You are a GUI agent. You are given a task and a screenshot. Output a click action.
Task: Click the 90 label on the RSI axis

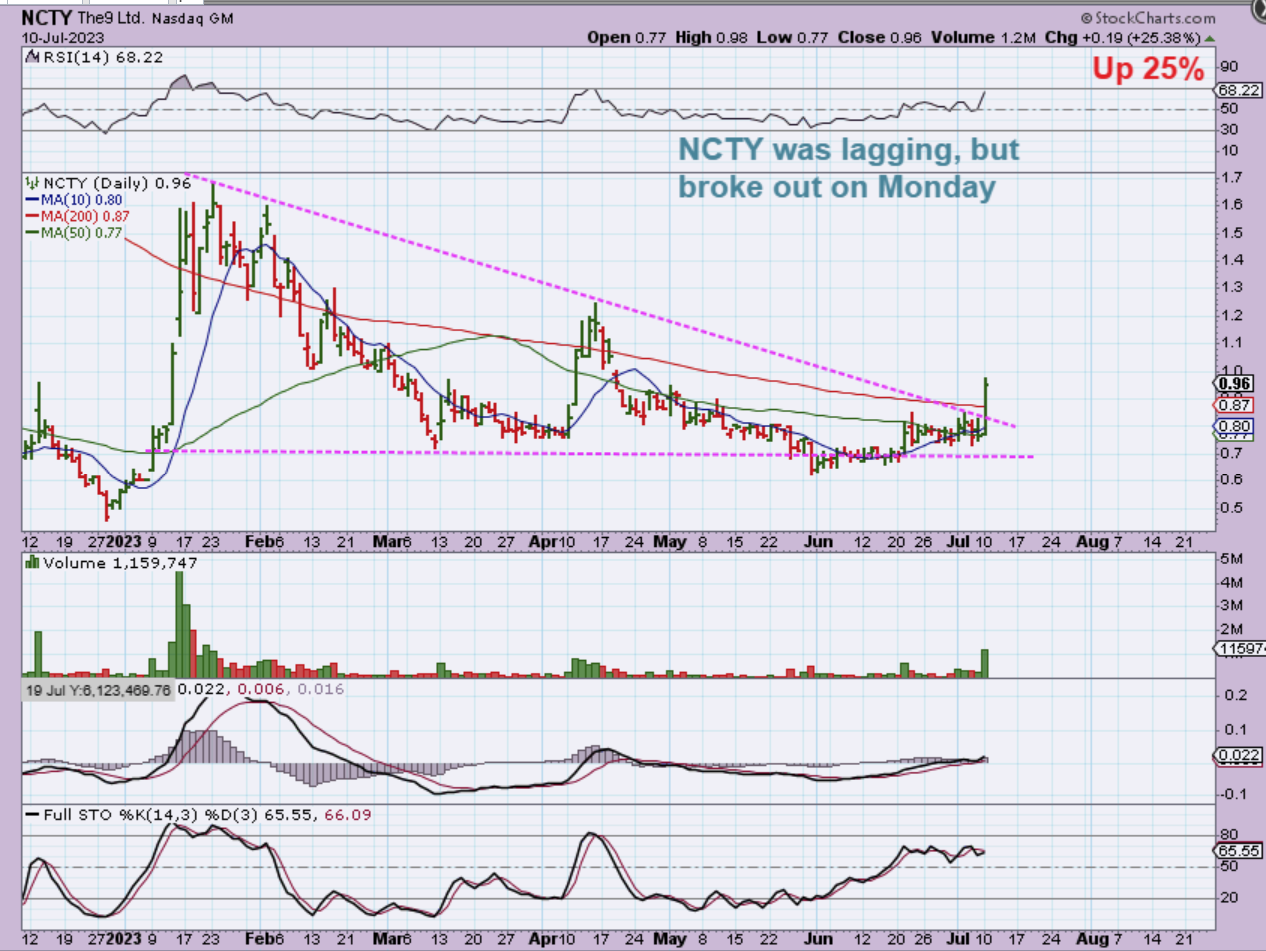(x=1228, y=67)
